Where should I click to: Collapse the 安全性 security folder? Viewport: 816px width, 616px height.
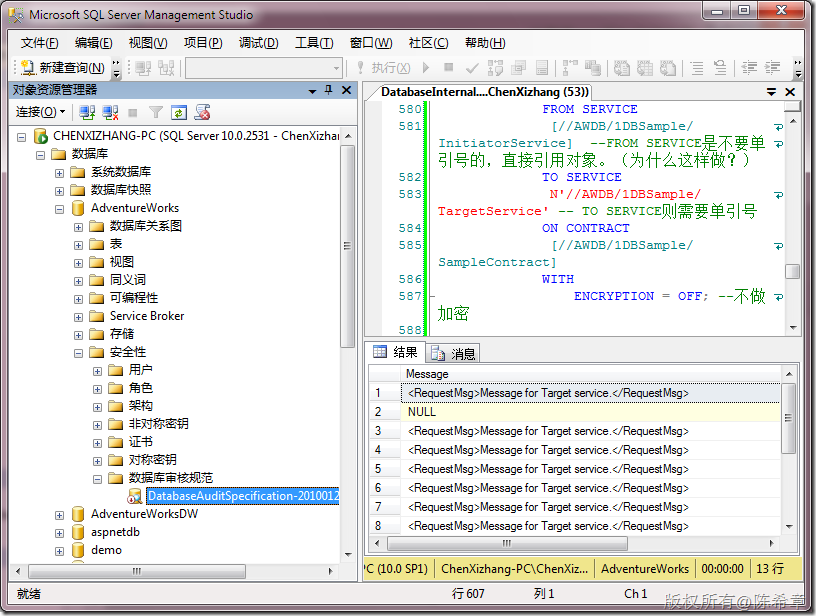[78, 354]
